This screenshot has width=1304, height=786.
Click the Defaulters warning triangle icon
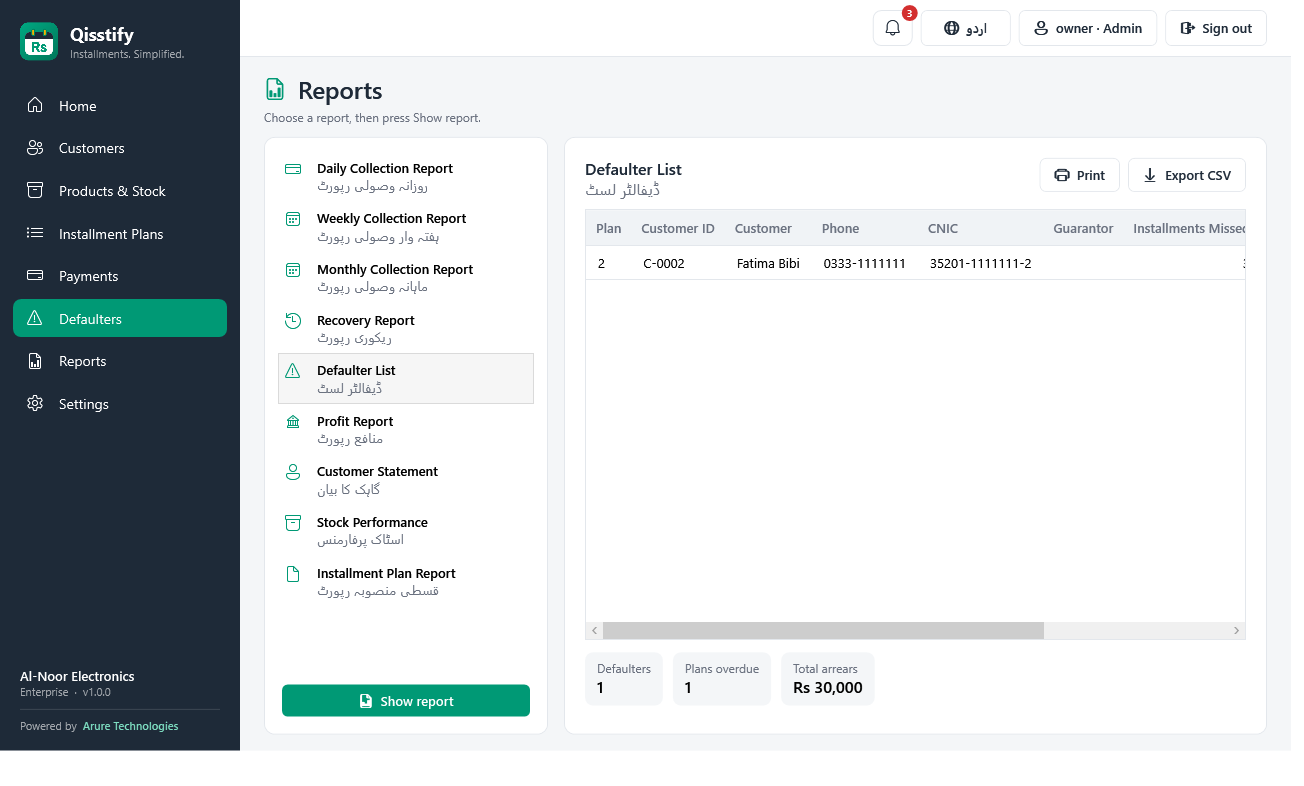[35, 318]
